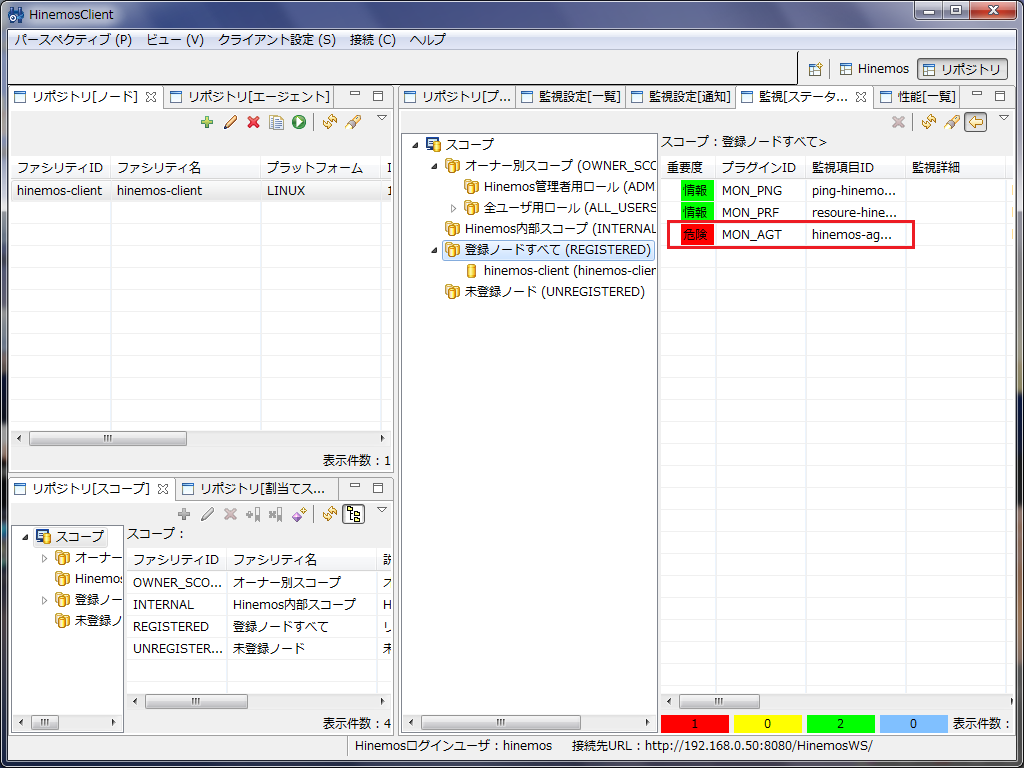Click the green info count box
Screen dimensions: 1024x768
pos(840,724)
